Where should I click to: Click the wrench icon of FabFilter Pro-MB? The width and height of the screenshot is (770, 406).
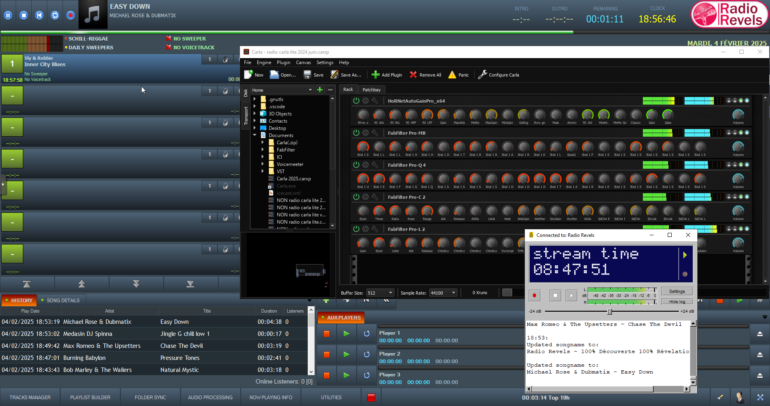(375, 133)
